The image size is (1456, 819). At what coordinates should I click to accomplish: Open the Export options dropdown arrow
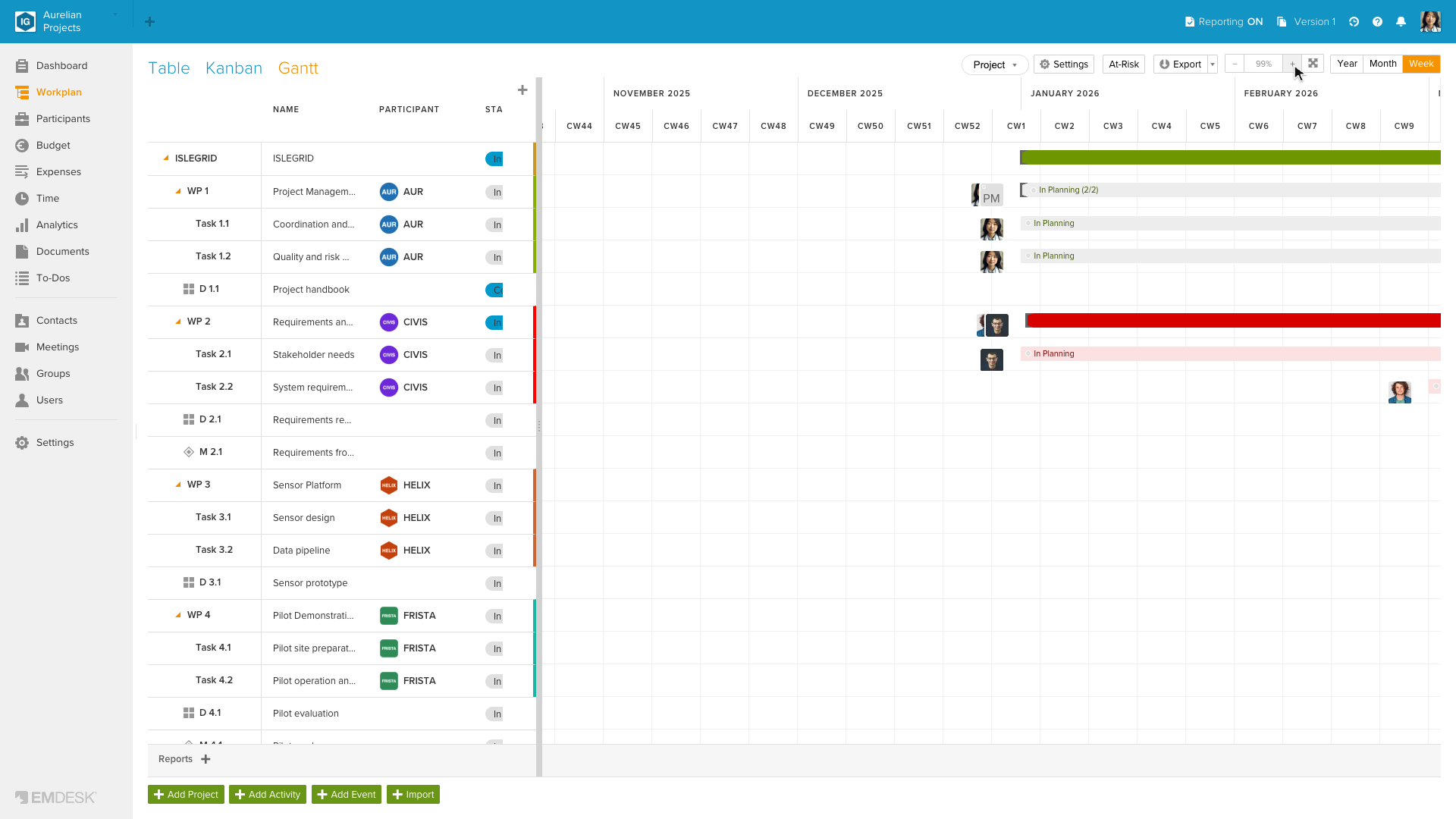pos(1213,64)
